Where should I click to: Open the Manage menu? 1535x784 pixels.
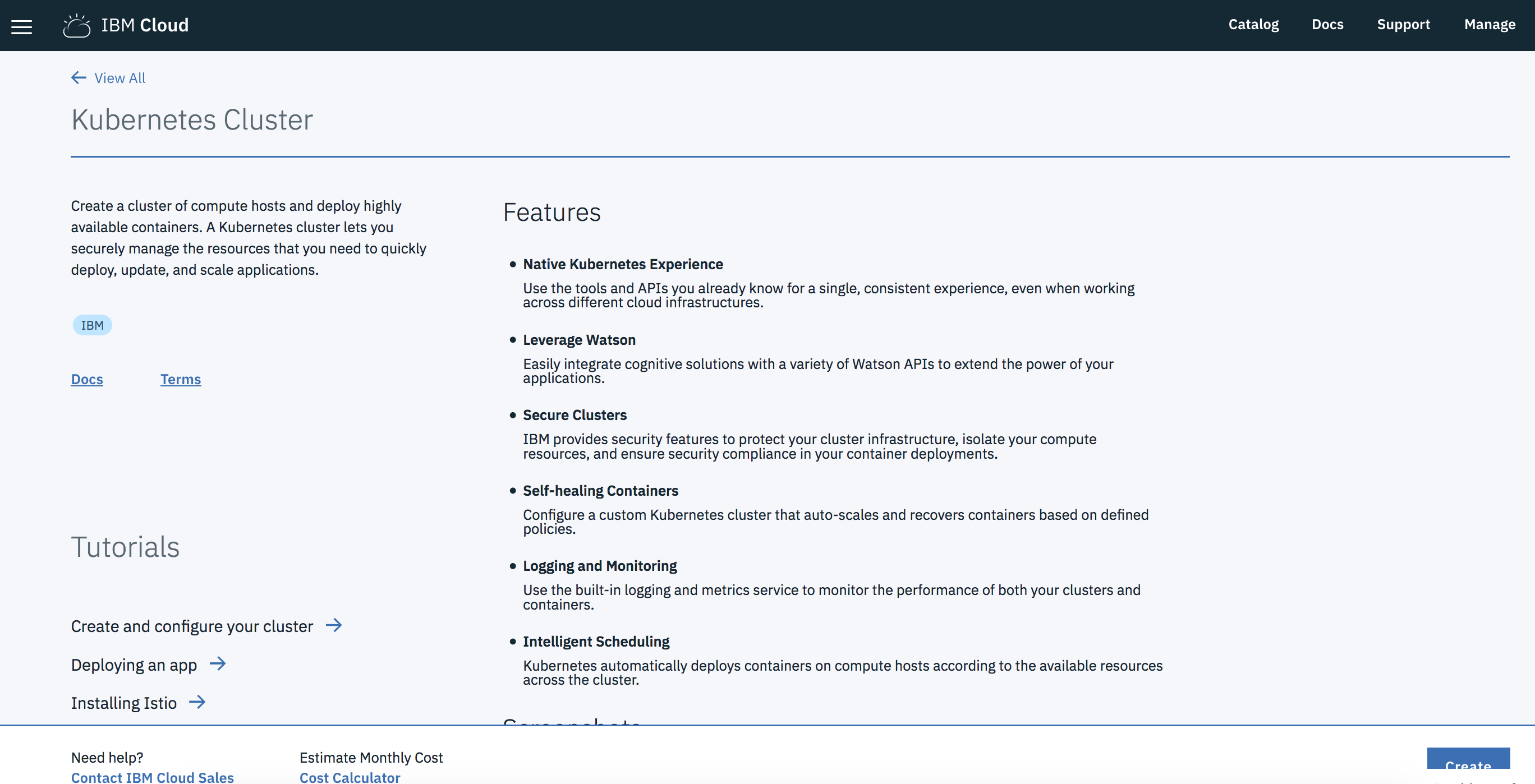[1489, 25]
